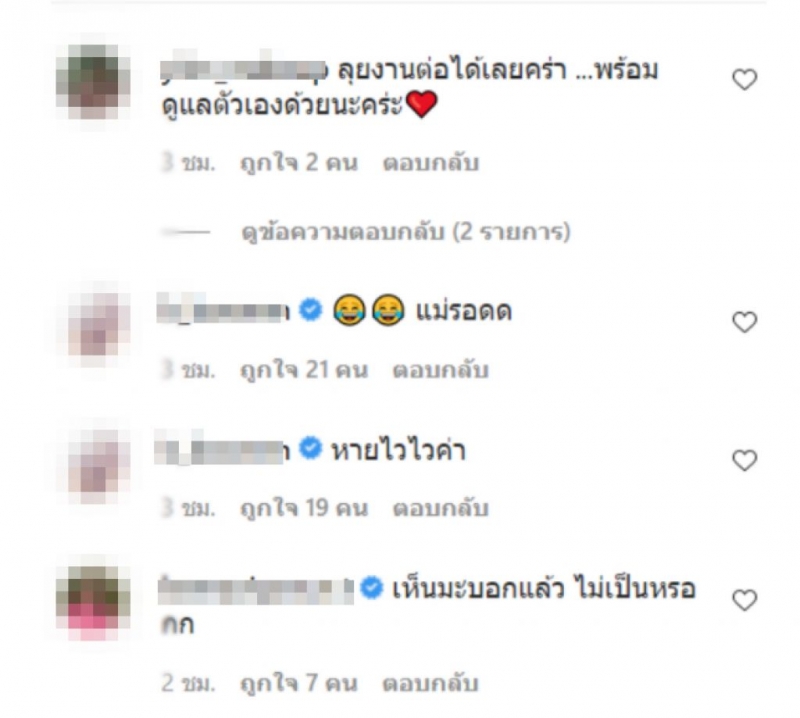The height and width of the screenshot is (718, 800).
Task: Reply to the 'หายไวไวค่า' comment
Action: click(440, 509)
